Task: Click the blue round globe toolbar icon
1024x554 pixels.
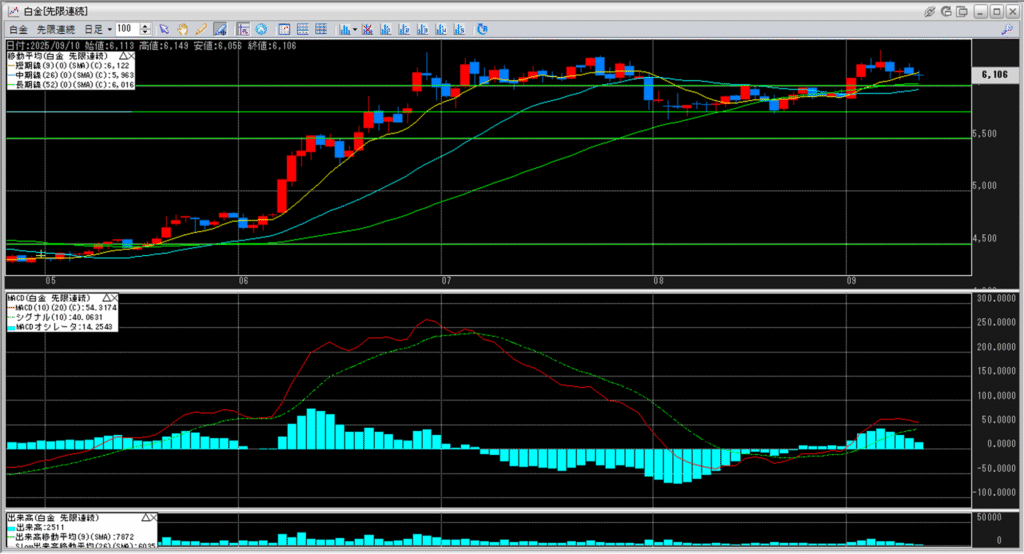Action: pos(261,29)
